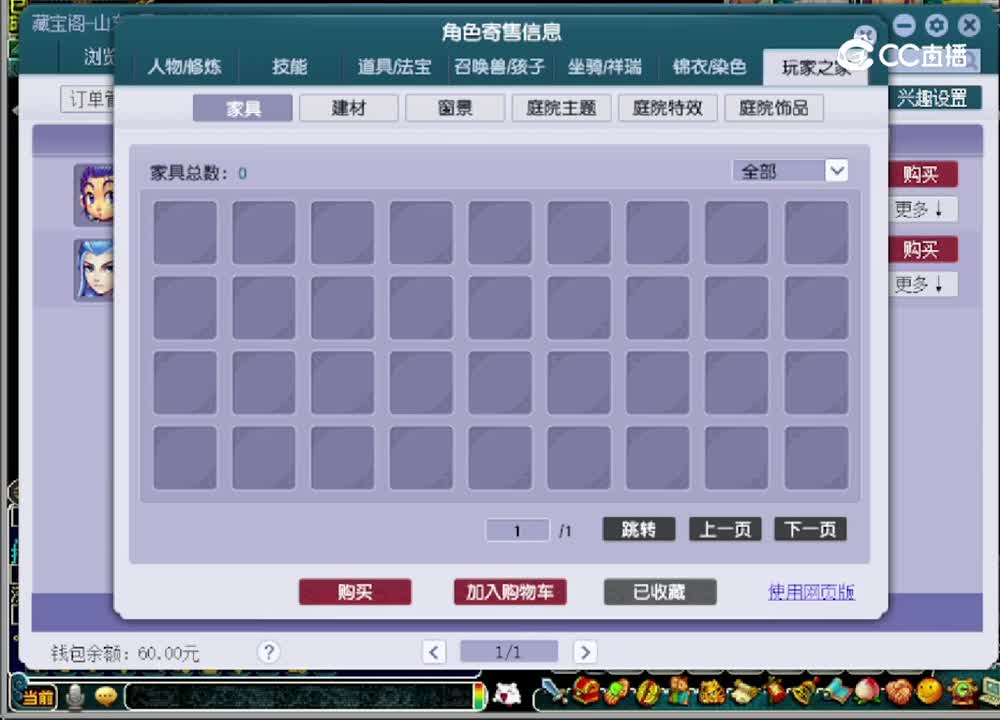Click the 购买 buy button
Viewport: 1000px width, 720px height.
click(355, 592)
